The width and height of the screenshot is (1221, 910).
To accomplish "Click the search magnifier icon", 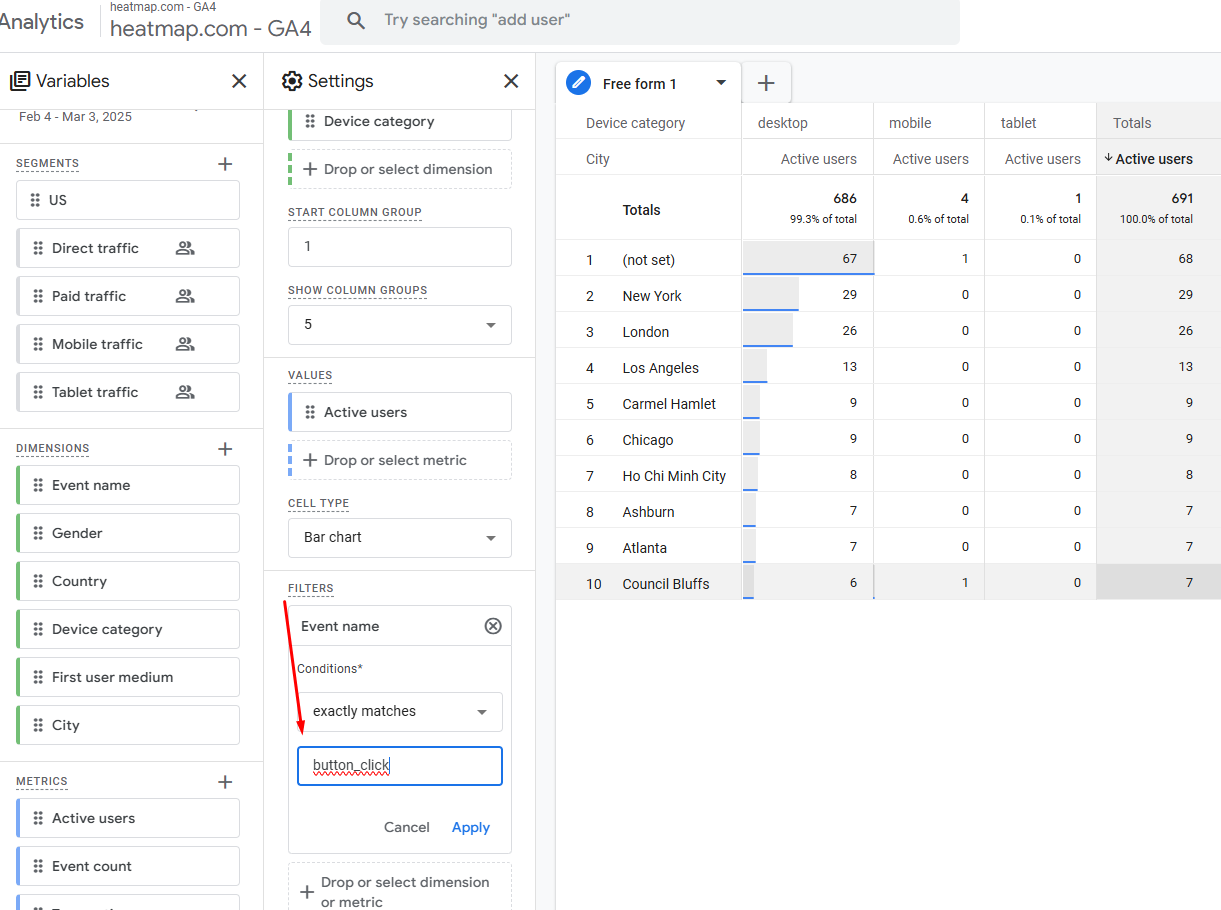I will click(x=356, y=20).
